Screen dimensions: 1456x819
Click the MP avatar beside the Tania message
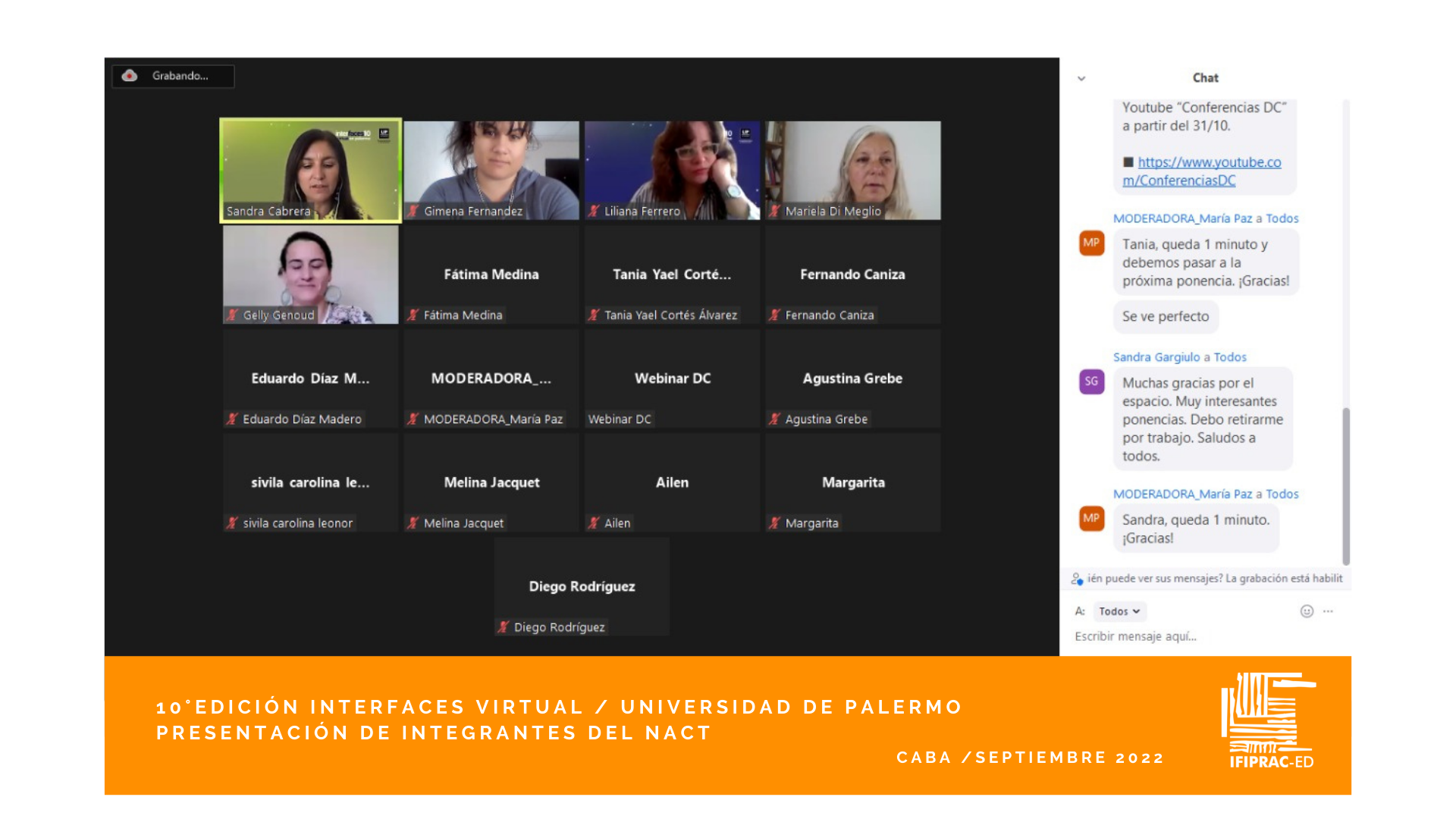[x=1091, y=243]
